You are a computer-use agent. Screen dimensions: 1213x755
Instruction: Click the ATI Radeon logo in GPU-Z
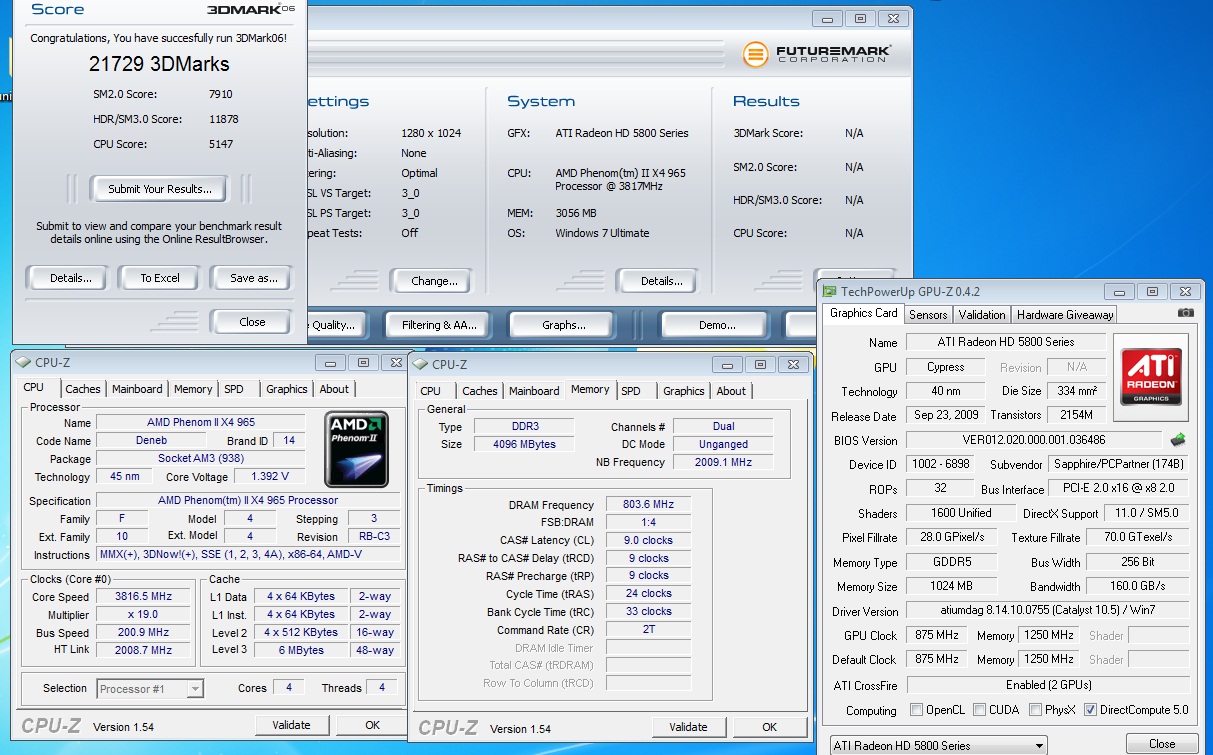click(1151, 377)
